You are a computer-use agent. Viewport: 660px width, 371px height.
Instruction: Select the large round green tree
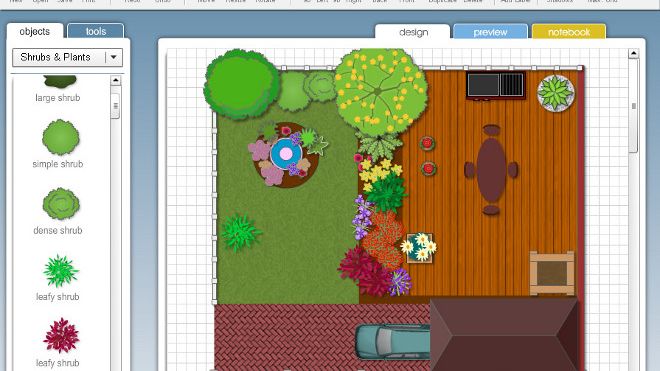241,84
